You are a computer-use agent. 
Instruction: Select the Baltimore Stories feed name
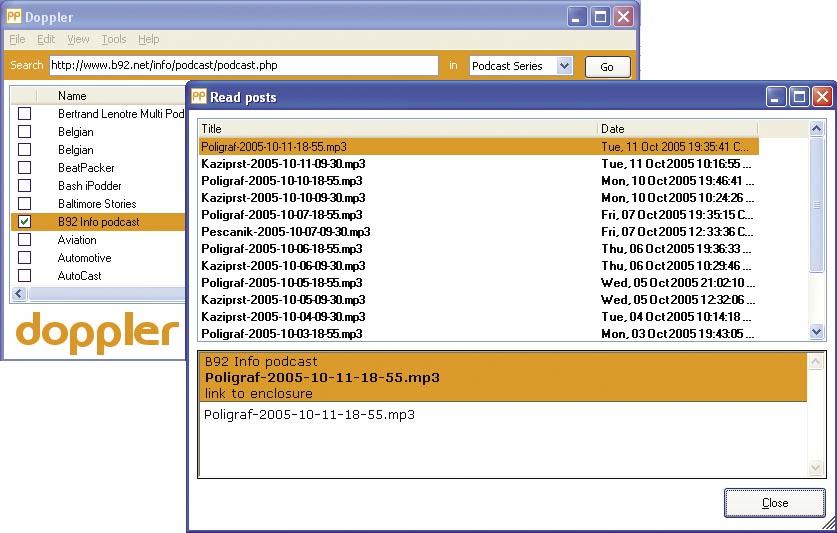tap(97, 203)
